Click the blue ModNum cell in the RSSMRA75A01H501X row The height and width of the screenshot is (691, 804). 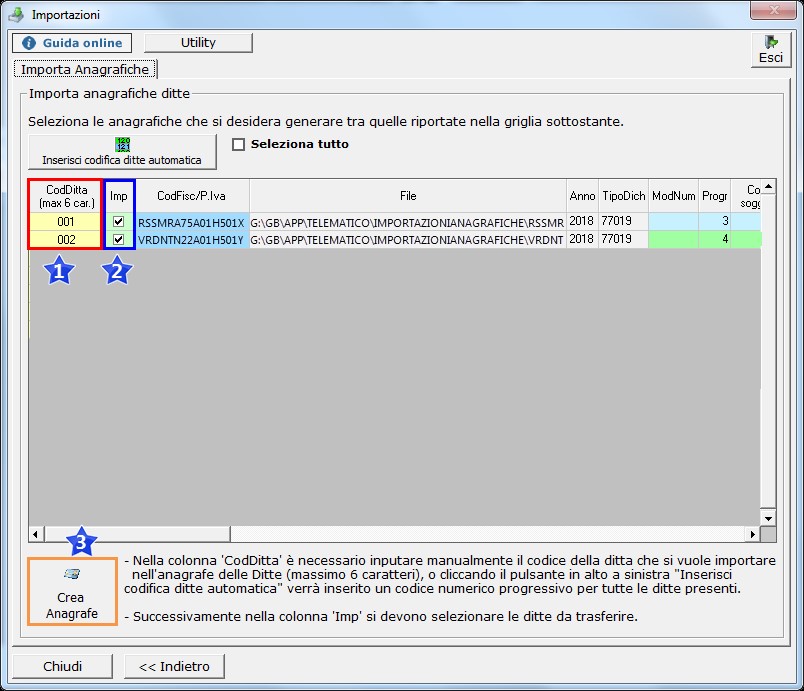click(x=674, y=221)
